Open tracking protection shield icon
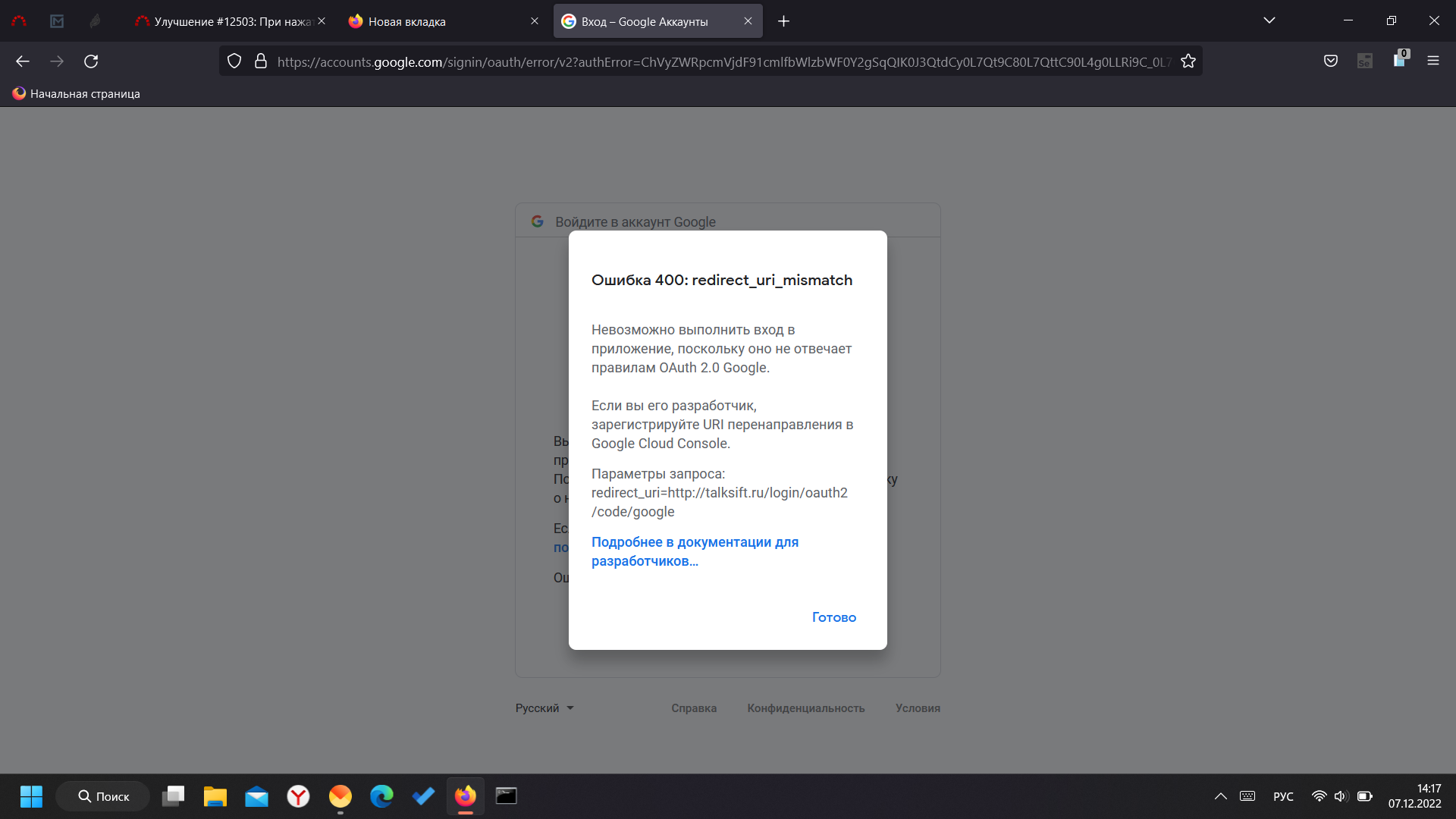This screenshot has width=1456, height=819. click(234, 61)
